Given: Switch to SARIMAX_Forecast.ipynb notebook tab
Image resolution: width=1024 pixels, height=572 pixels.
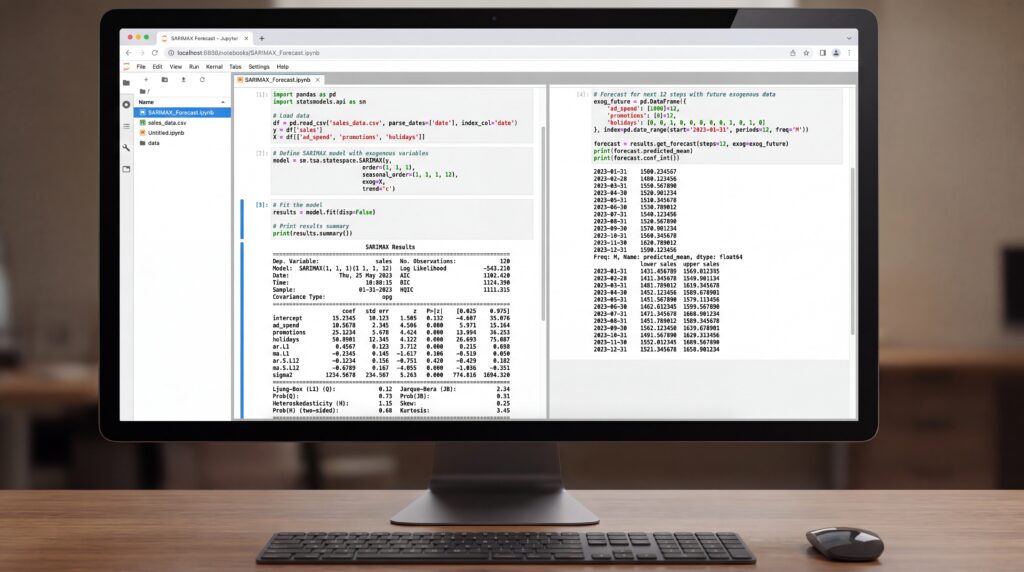Looking at the screenshot, I should point(278,80).
